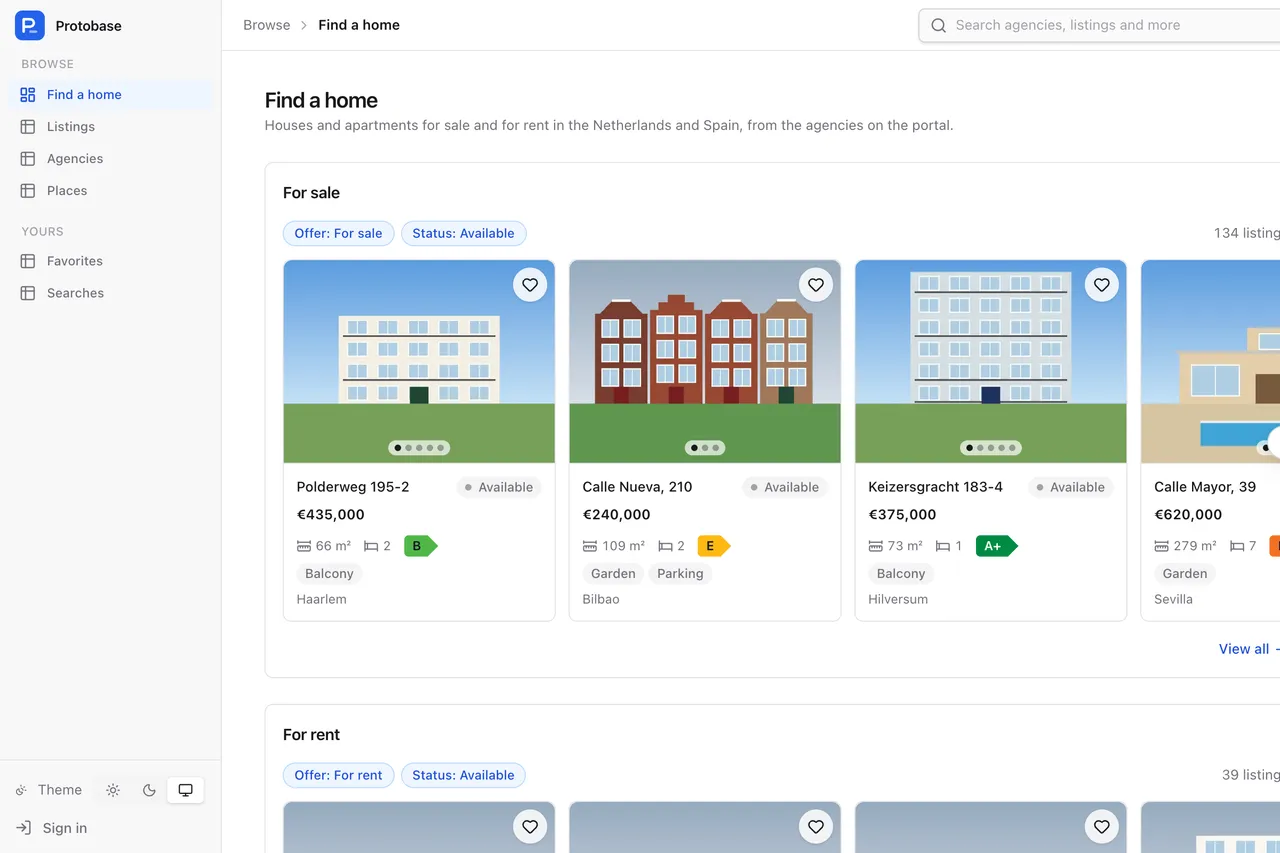Click the Available status badge on Keizersgracht listing
The width and height of the screenshot is (1280, 853).
[1070, 488]
